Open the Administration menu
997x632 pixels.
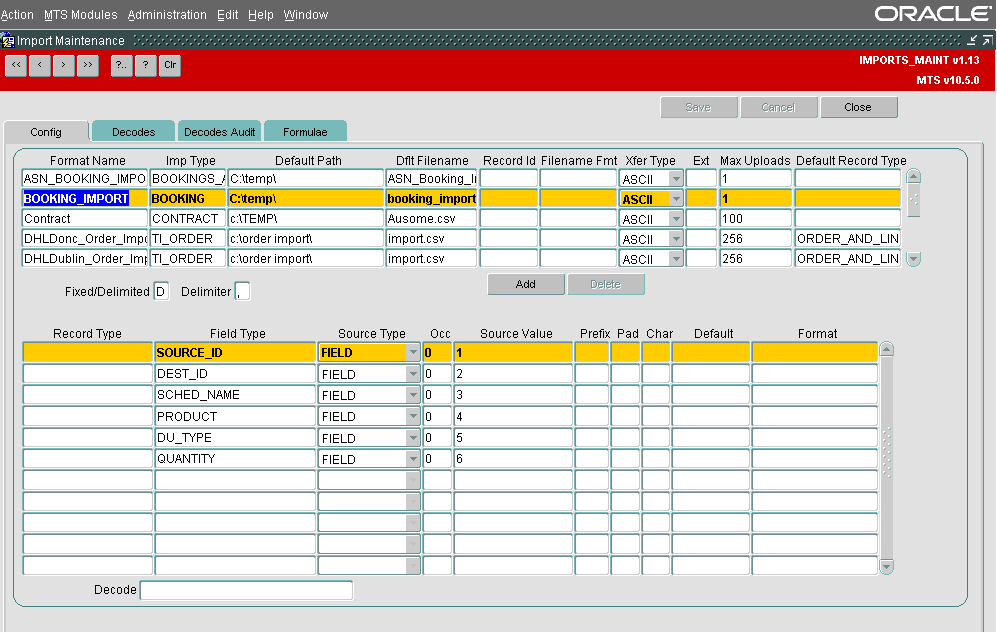(x=167, y=15)
